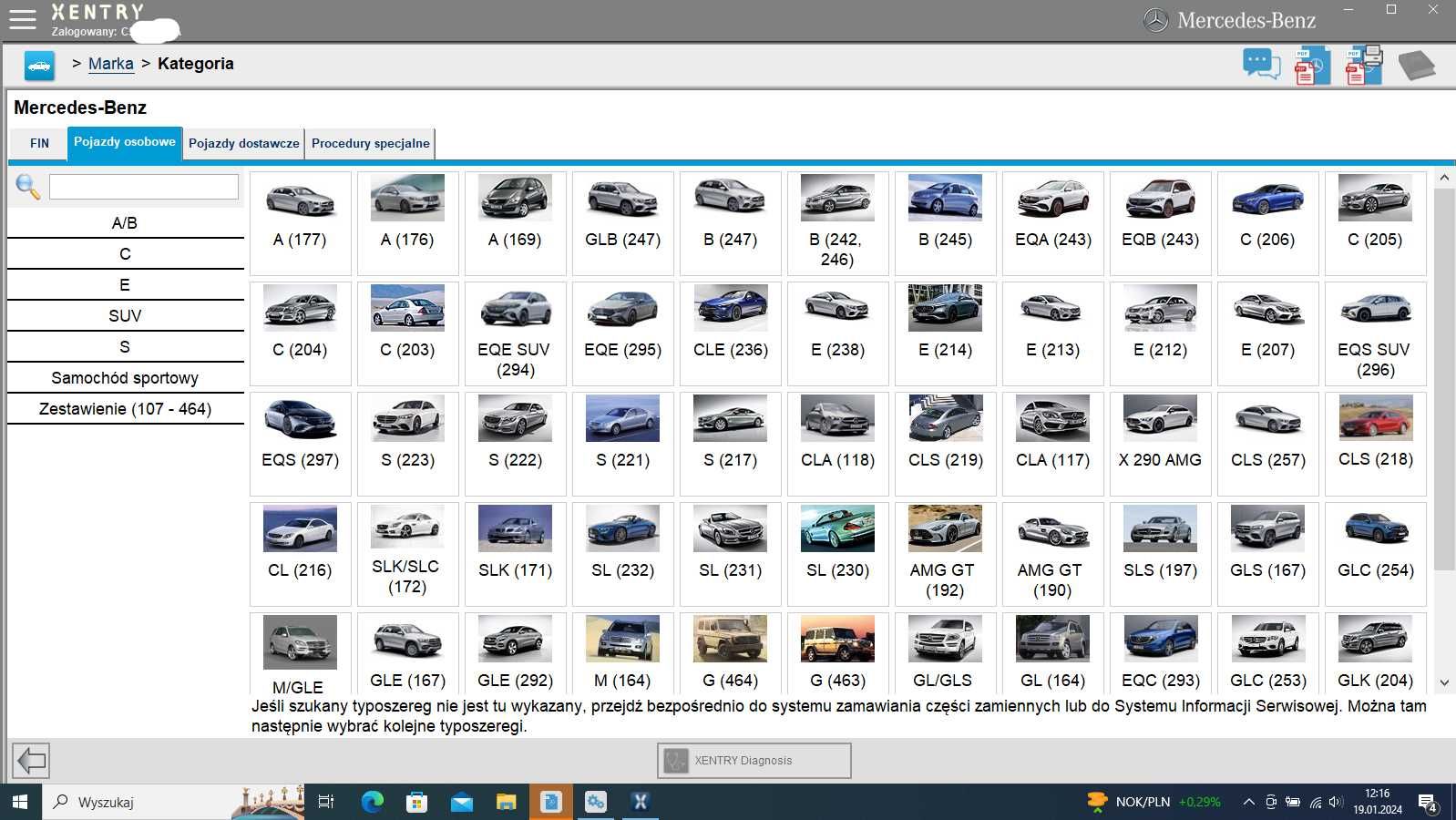The width and height of the screenshot is (1456, 820).
Task: Click the blue car home icon
Action: click(x=39, y=66)
